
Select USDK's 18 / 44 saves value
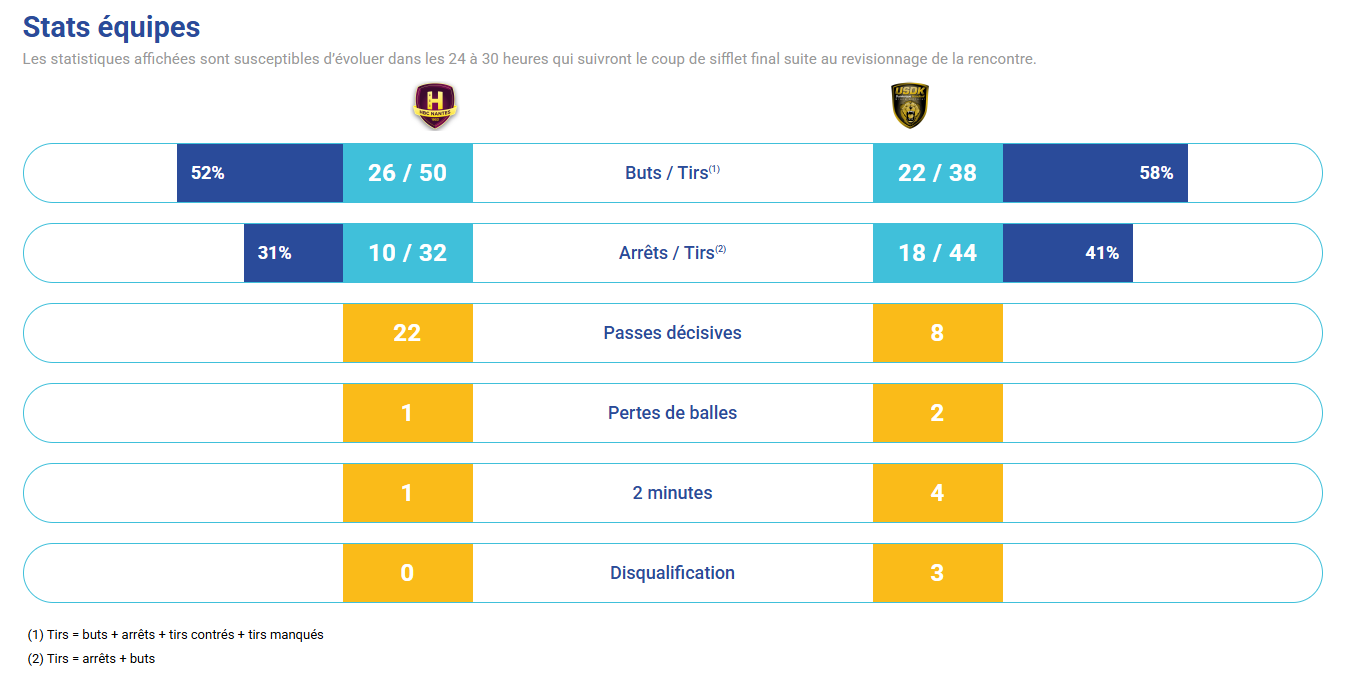point(937,253)
